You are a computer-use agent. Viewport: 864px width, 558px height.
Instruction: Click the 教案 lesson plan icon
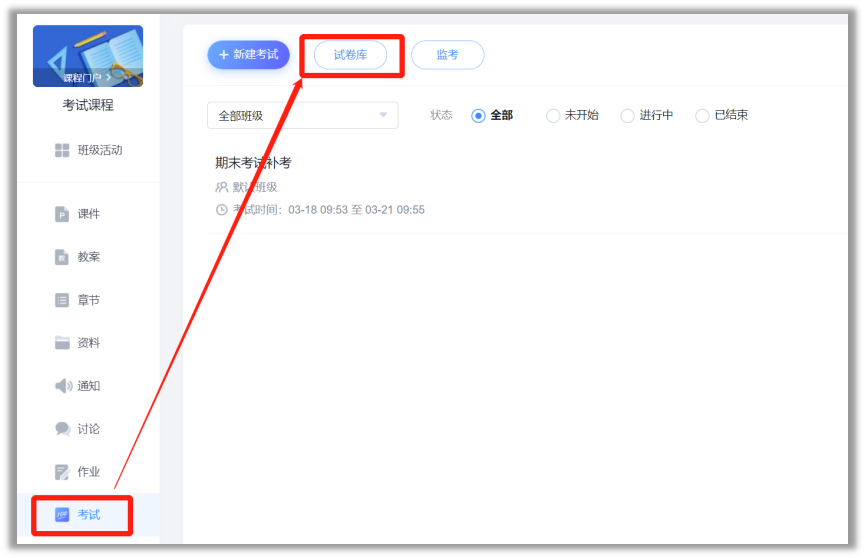(62, 257)
